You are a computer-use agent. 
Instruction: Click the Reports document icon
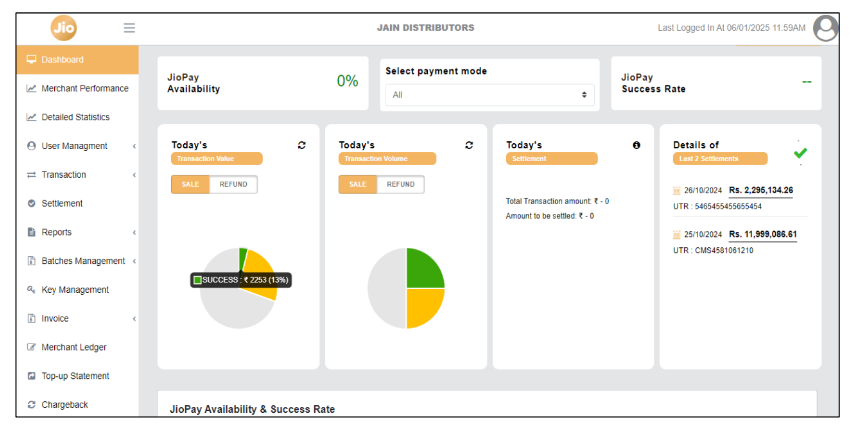pyautogui.click(x=31, y=232)
